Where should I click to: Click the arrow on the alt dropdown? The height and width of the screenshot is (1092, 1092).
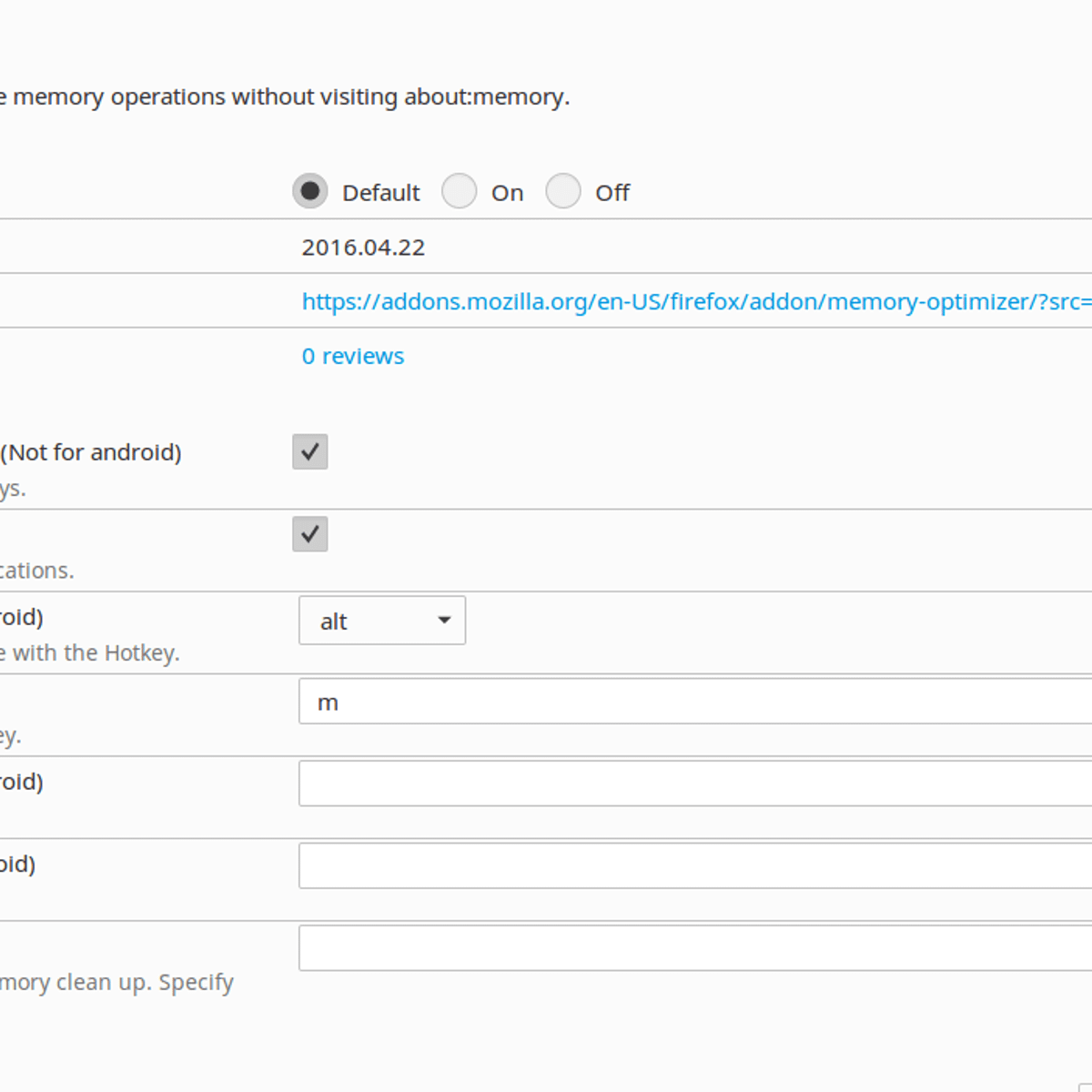pos(444,621)
